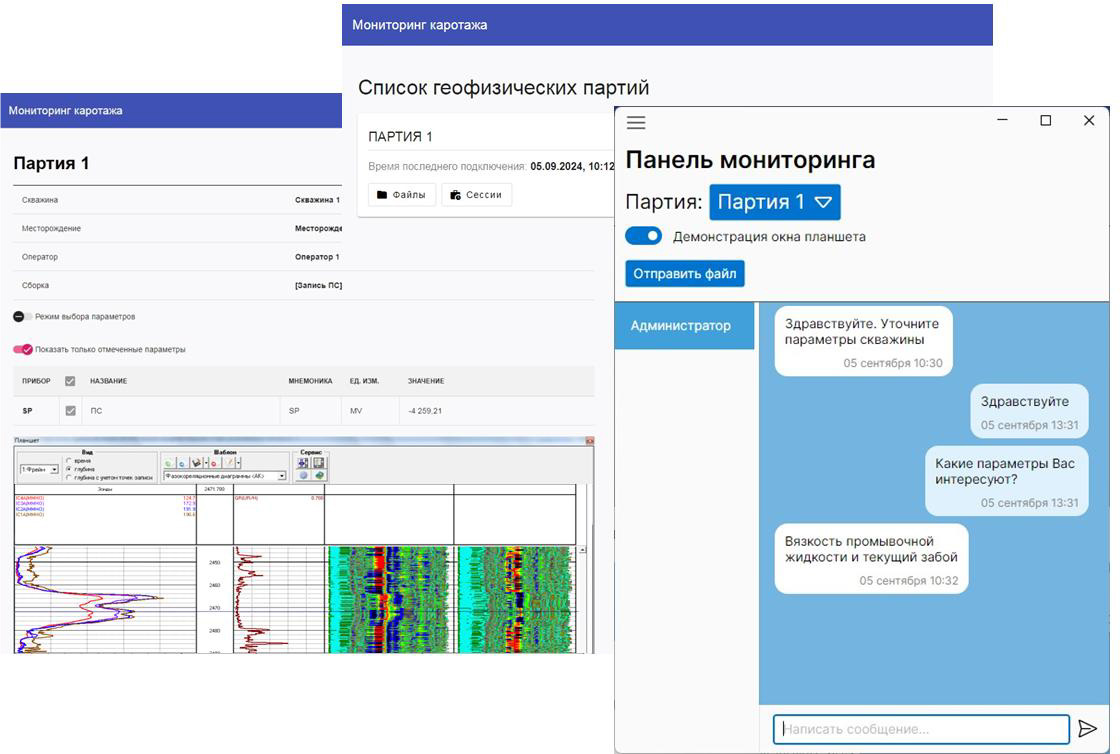Click the Написать сообщение input field

[920, 729]
